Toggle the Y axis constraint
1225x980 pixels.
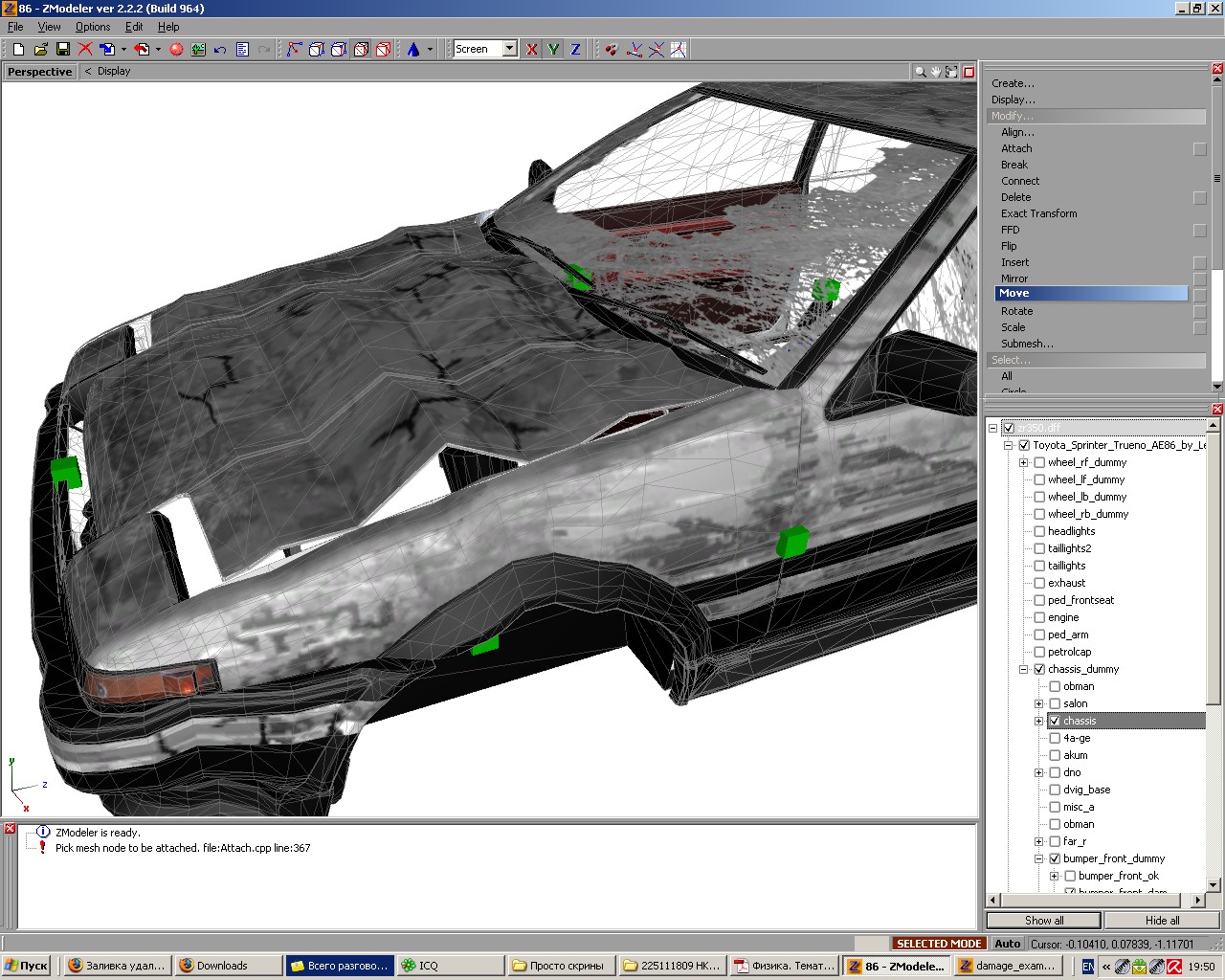[554, 49]
